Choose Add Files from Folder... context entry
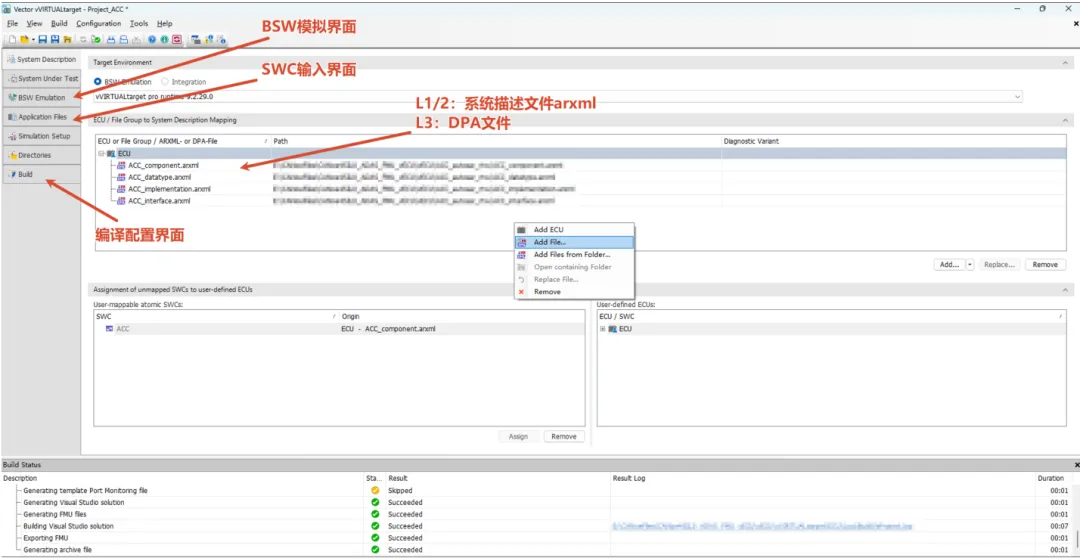 pos(574,255)
